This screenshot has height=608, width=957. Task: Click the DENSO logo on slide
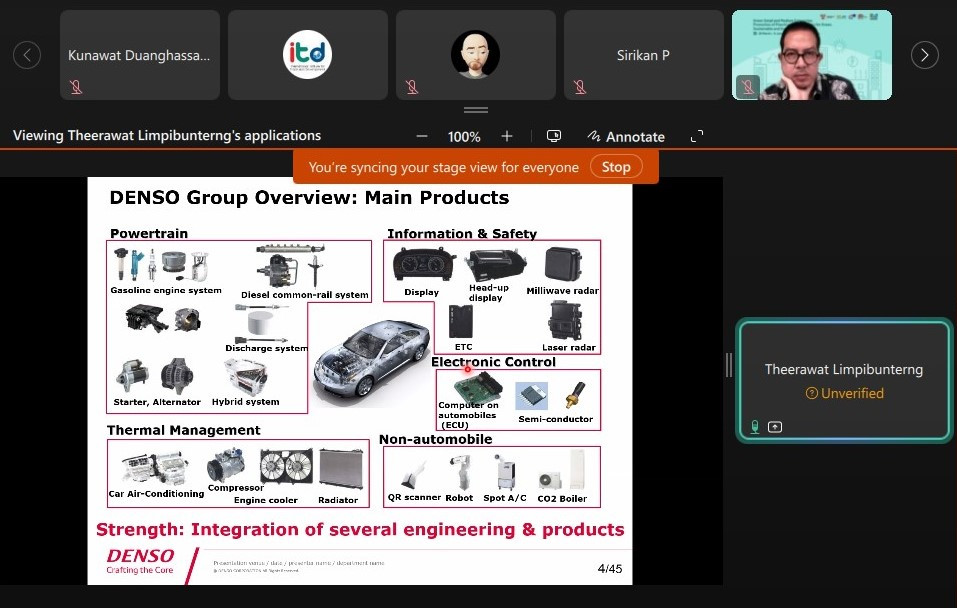click(x=140, y=560)
